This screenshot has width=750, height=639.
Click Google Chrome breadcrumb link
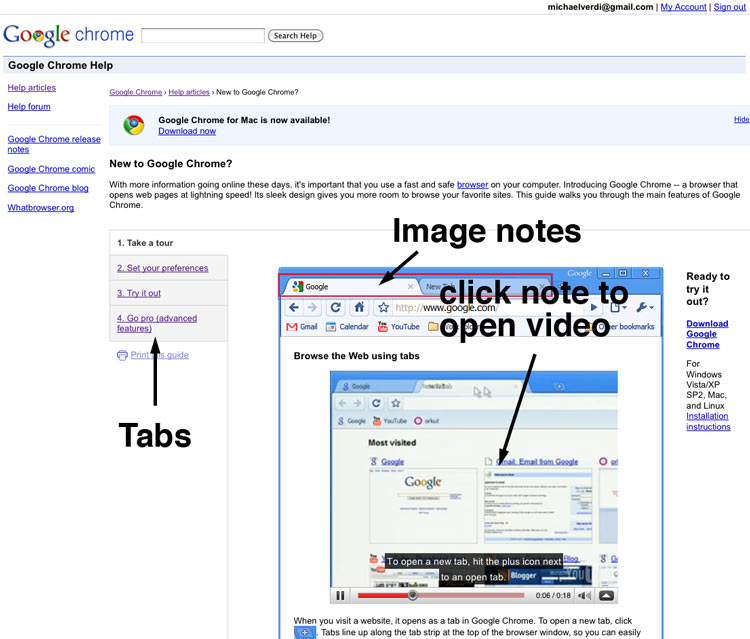[x=136, y=92]
